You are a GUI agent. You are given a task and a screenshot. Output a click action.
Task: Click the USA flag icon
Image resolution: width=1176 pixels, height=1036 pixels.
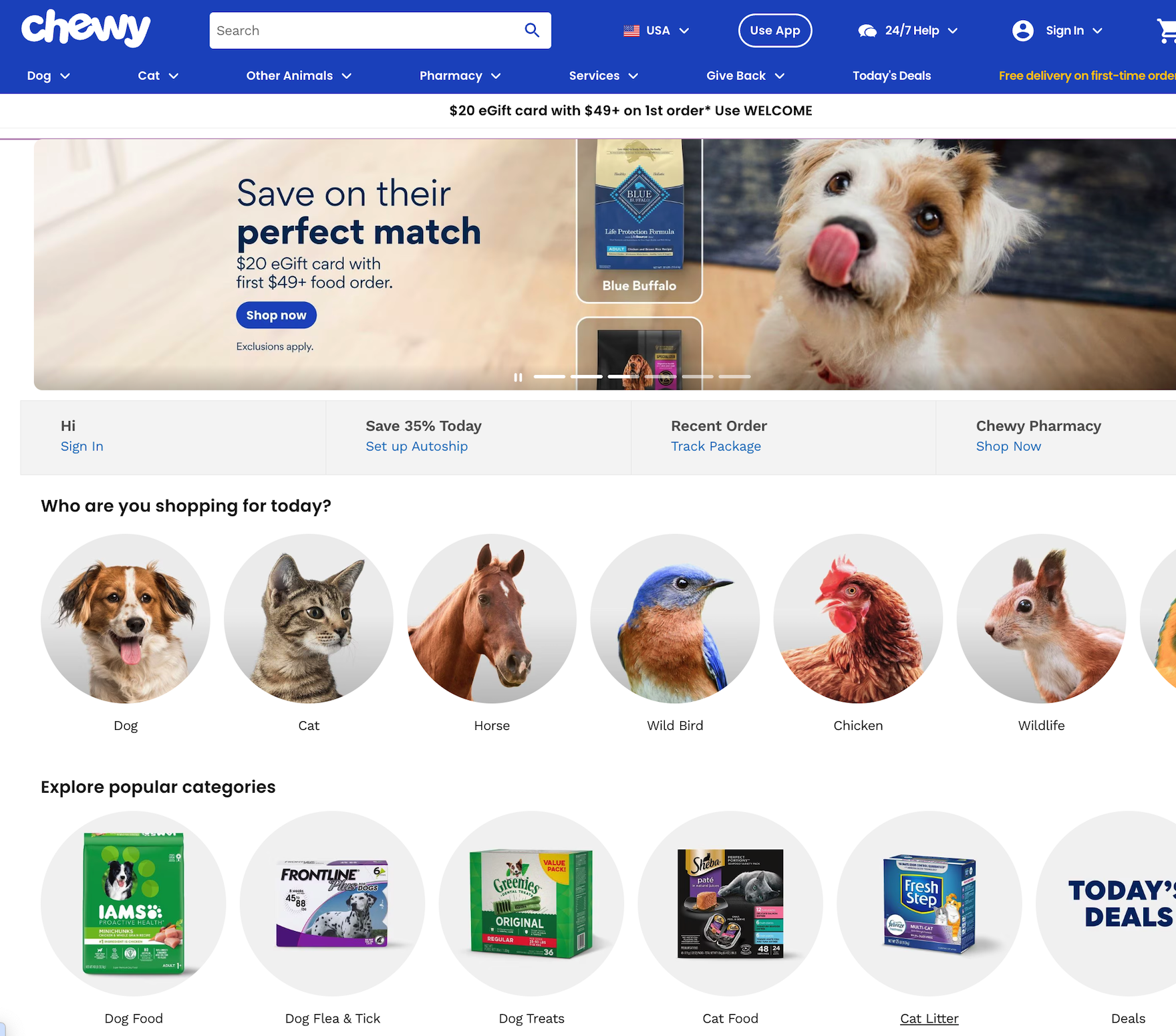(x=631, y=31)
